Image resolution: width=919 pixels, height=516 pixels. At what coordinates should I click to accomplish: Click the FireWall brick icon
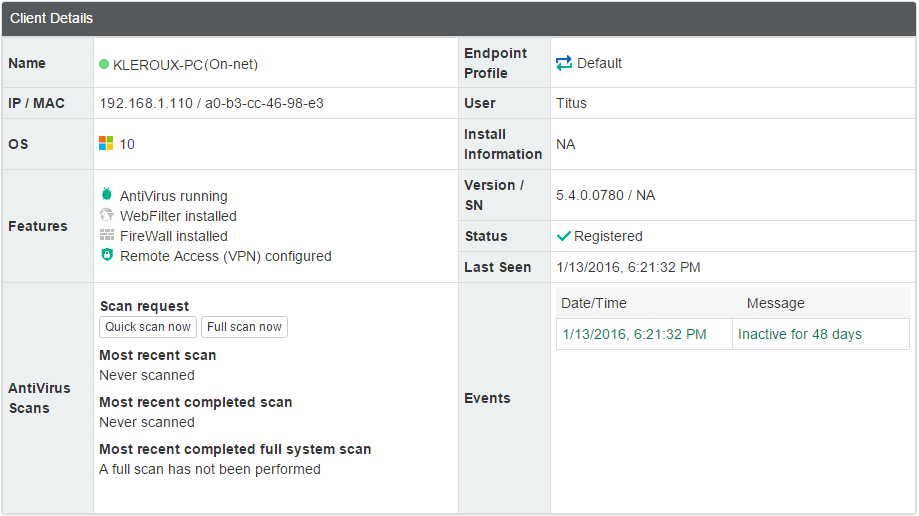tap(107, 235)
